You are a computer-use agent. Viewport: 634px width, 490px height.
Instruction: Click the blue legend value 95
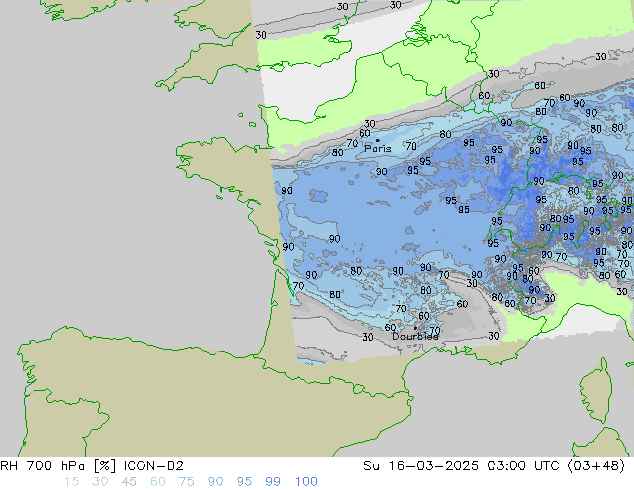tap(244, 482)
